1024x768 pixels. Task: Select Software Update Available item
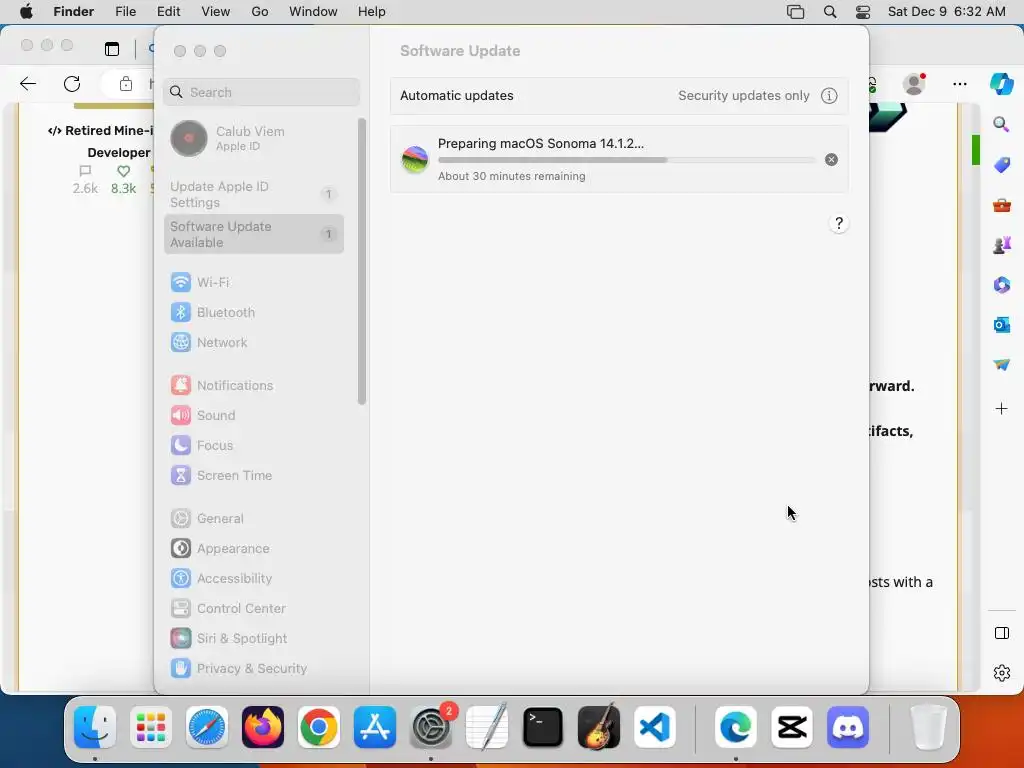click(253, 234)
